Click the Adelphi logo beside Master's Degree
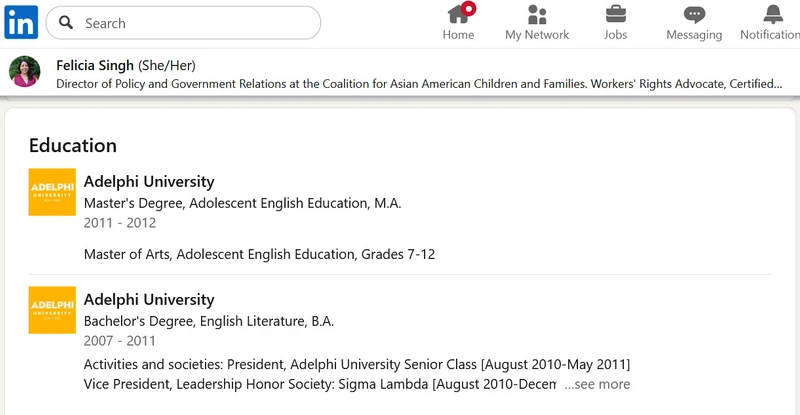The width and height of the screenshot is (800, 415). [52, 192]
